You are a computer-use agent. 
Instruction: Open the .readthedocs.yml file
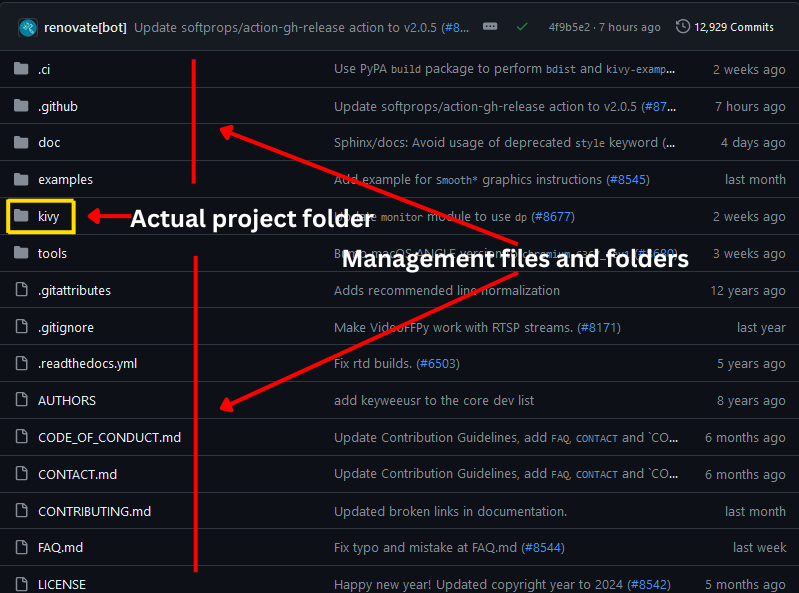pyautogui.click(x=88, y=364)
